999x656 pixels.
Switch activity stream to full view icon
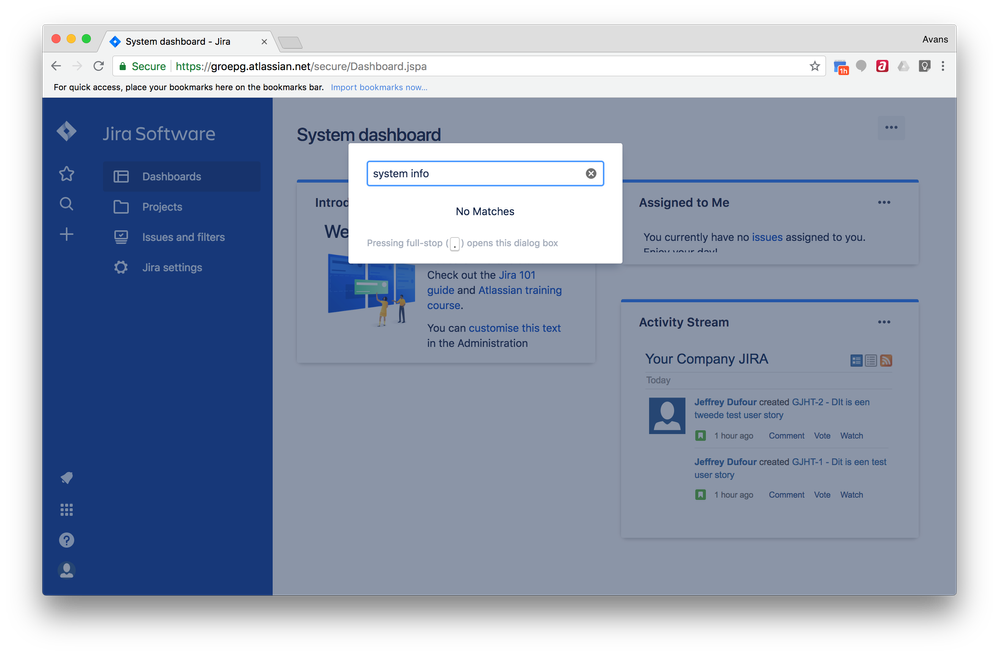(856, 360)
